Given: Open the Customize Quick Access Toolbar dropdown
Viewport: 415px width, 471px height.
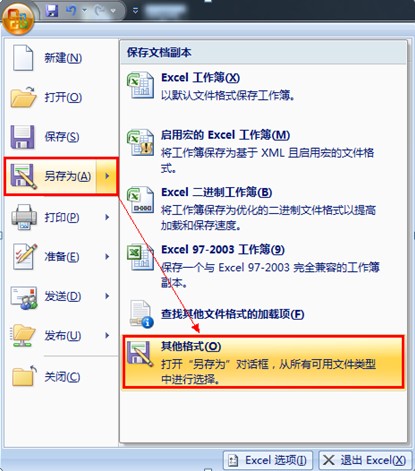Looking at the screenshot, I should pos(135,11).
